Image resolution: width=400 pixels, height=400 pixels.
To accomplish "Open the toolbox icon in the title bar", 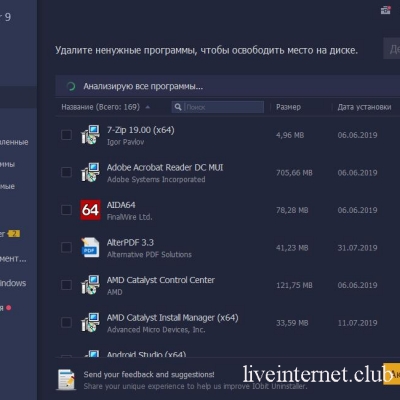I will pyautogui.click(x=386, y=10).
